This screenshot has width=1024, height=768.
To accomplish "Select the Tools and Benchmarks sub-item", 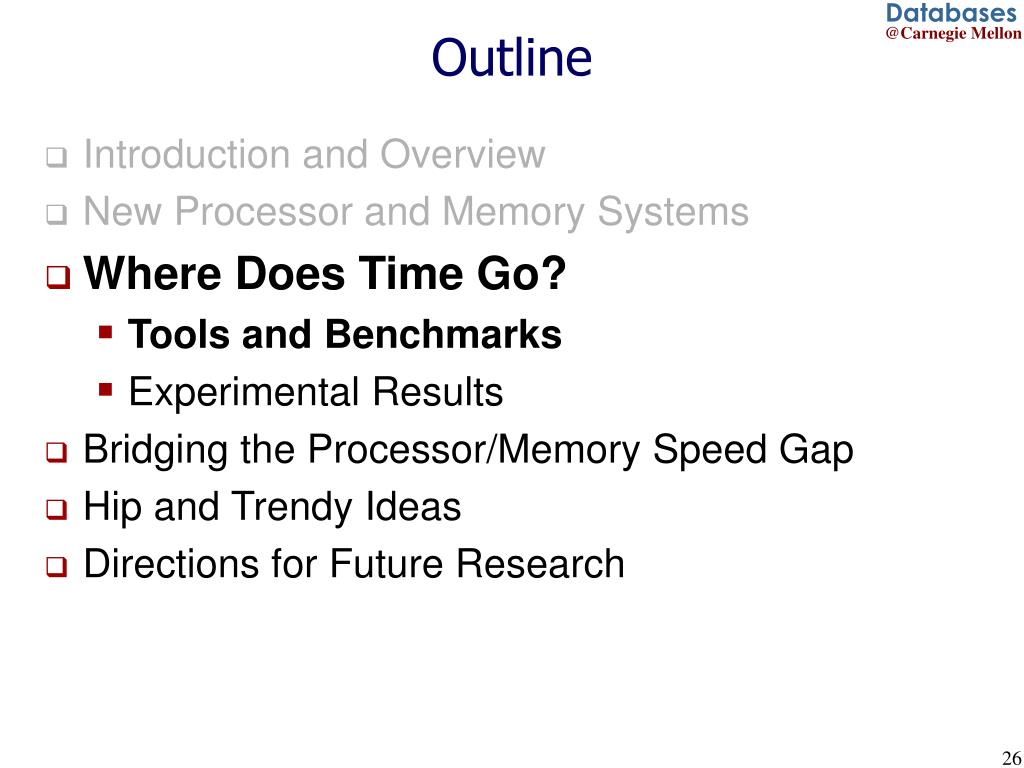I will click(345, 334).
